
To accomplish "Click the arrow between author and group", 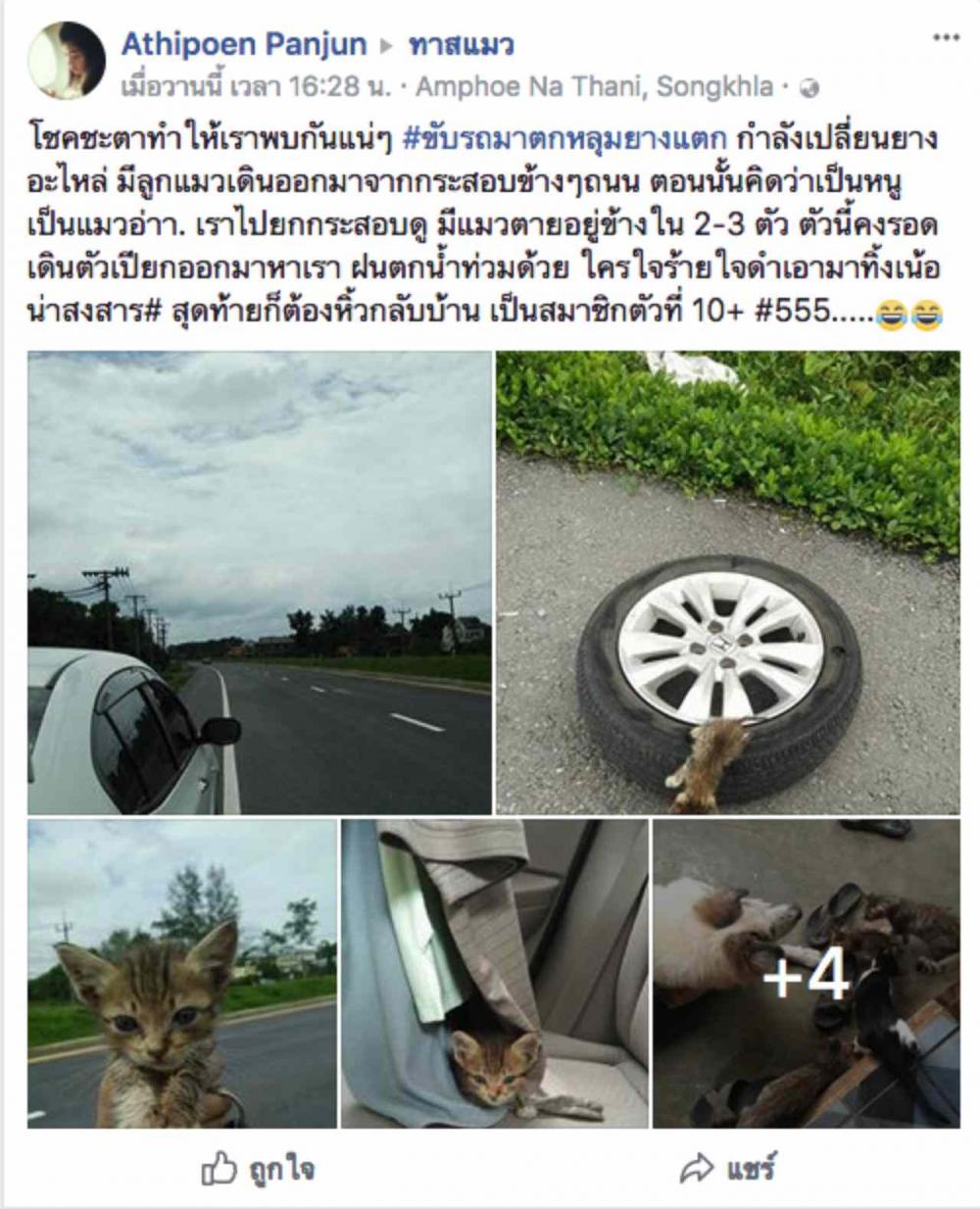I will (387, 45).
